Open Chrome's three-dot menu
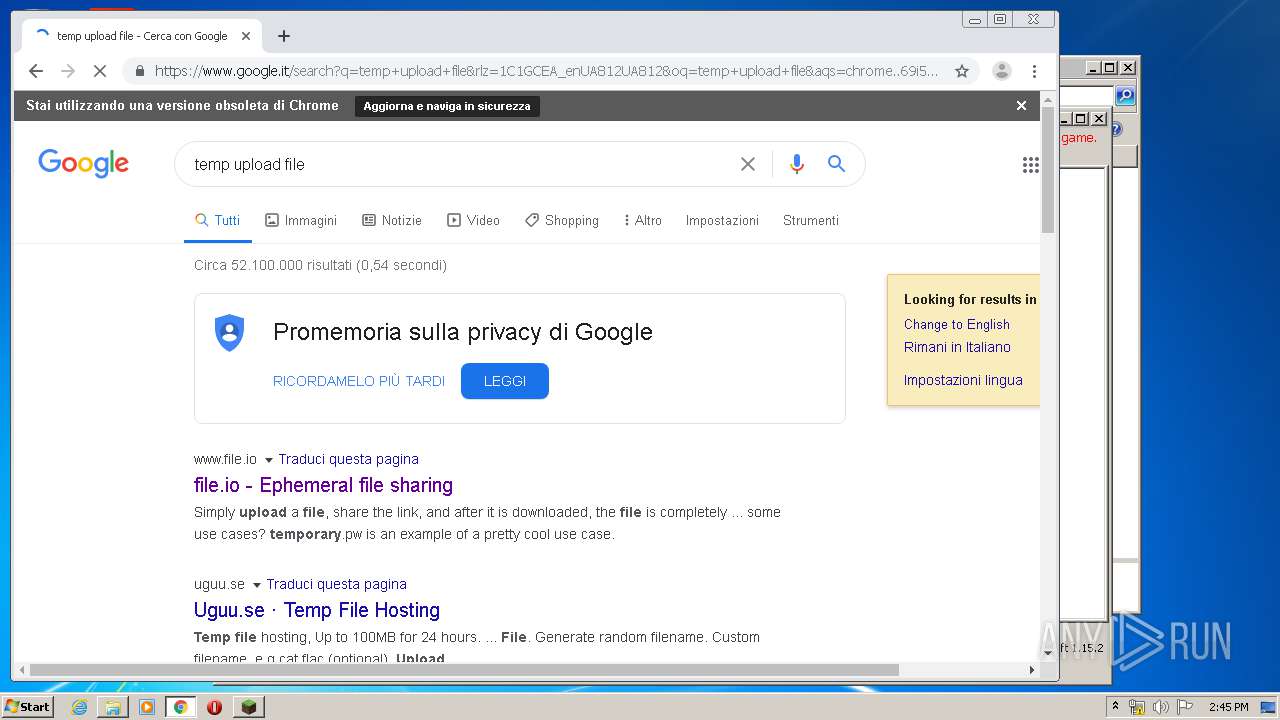This screenshot has width=1280, height=720. coord(1034,71)
